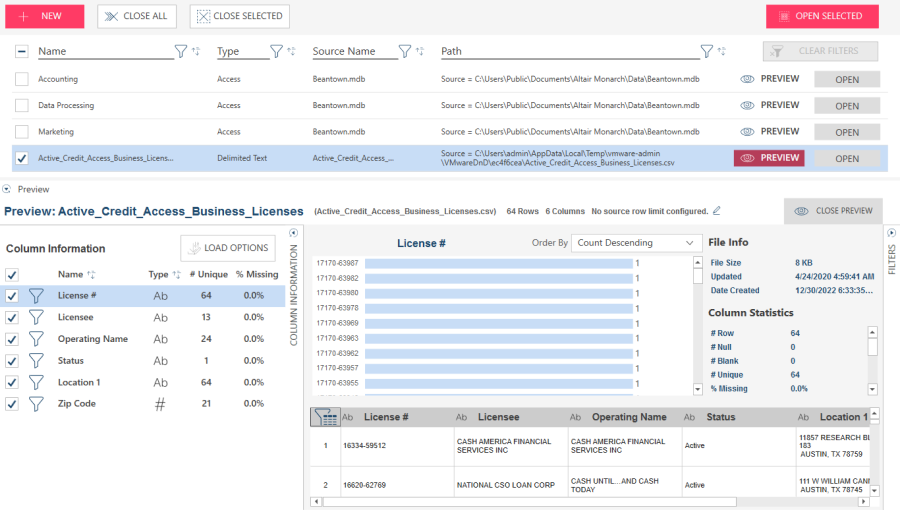Uncheck Active_Credit_Access_Business_Licenses row checkbox

pyautogui.click(x=22, y=158)
